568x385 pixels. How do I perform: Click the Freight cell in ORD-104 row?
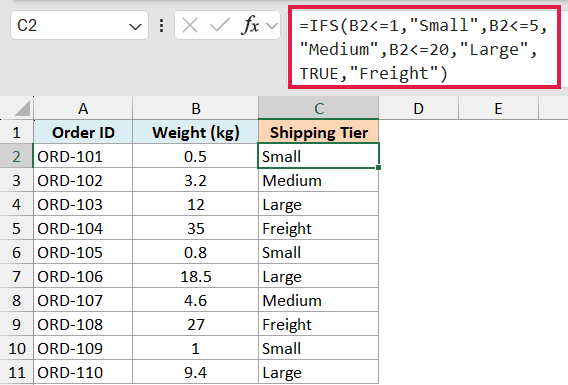(319, 228)
